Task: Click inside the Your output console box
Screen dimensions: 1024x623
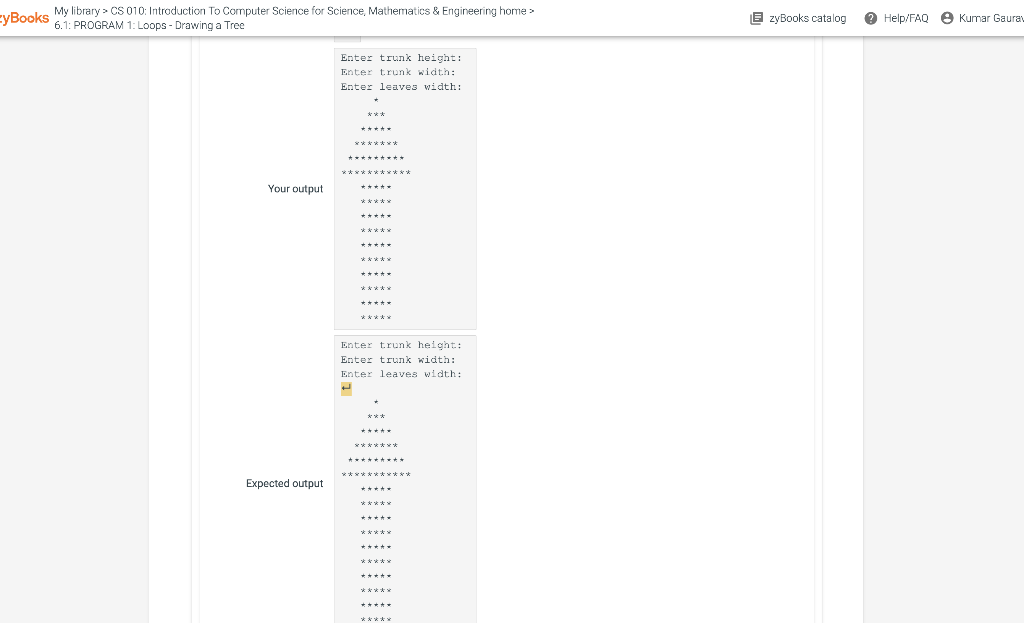Action: [404, 188]
